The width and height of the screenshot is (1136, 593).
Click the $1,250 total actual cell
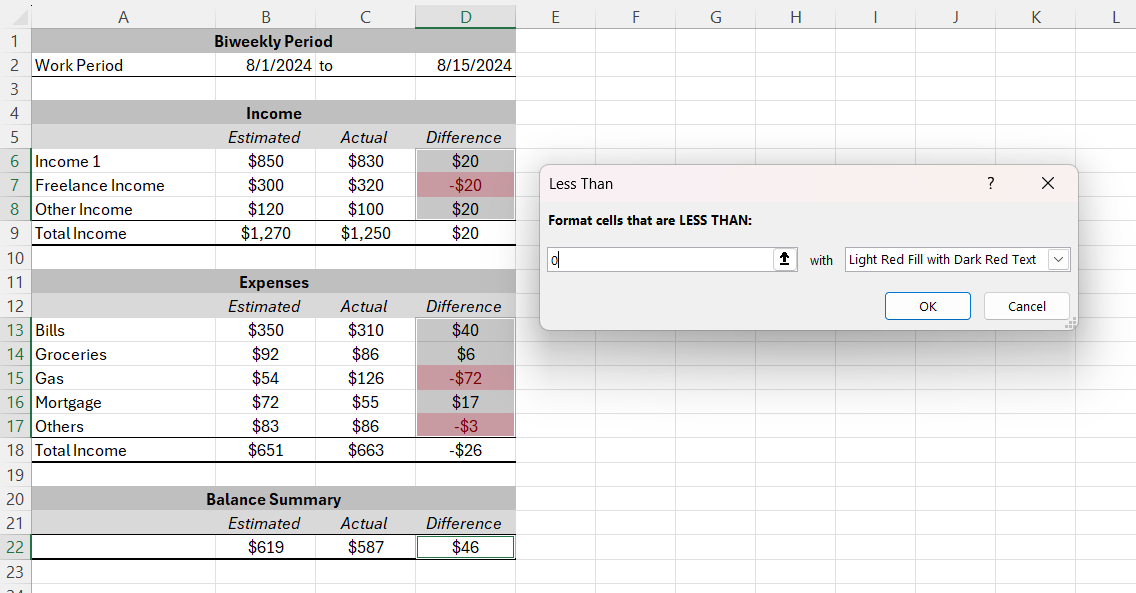[365, 233]
